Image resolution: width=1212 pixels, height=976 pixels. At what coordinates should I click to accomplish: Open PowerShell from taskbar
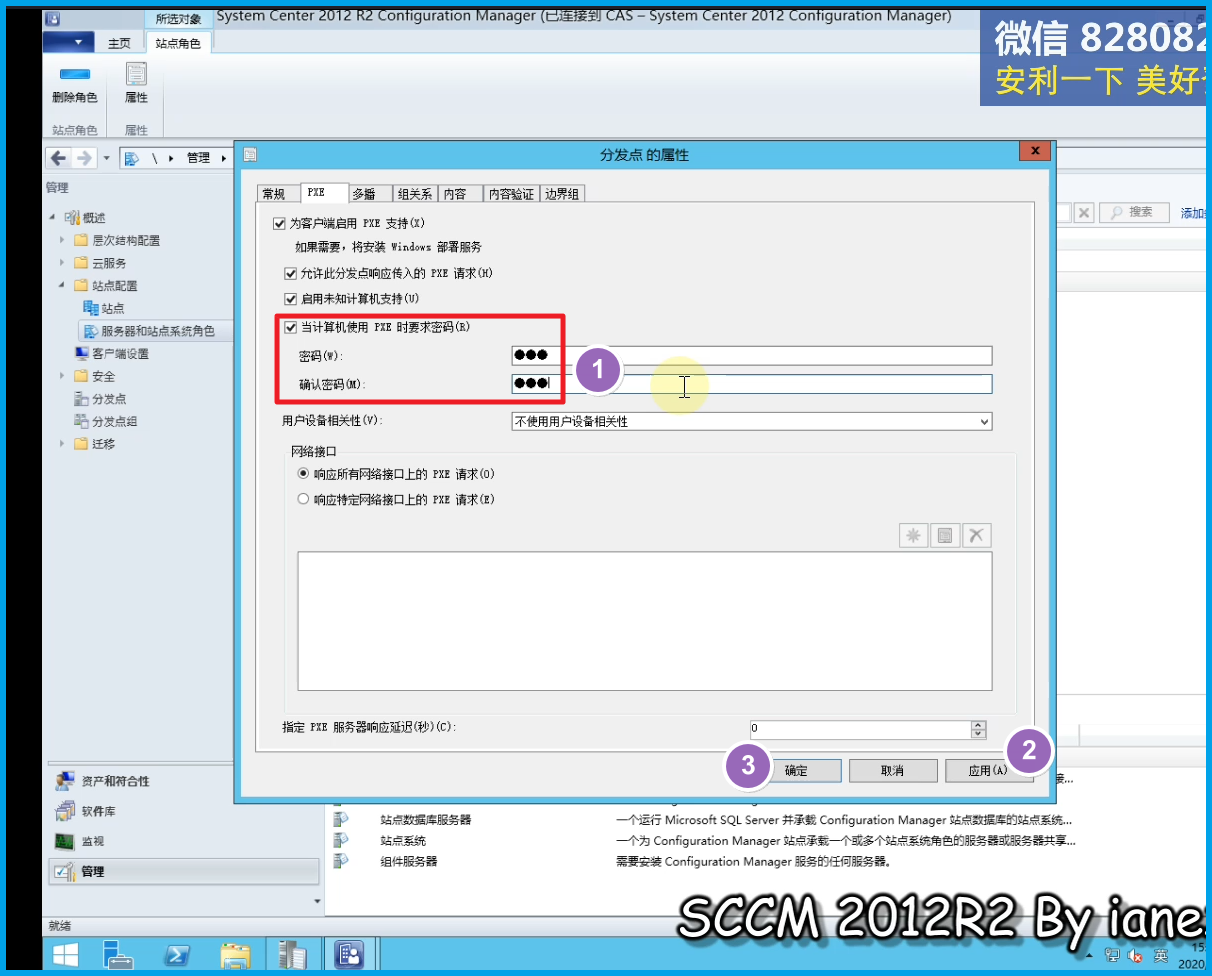(178, 954)
